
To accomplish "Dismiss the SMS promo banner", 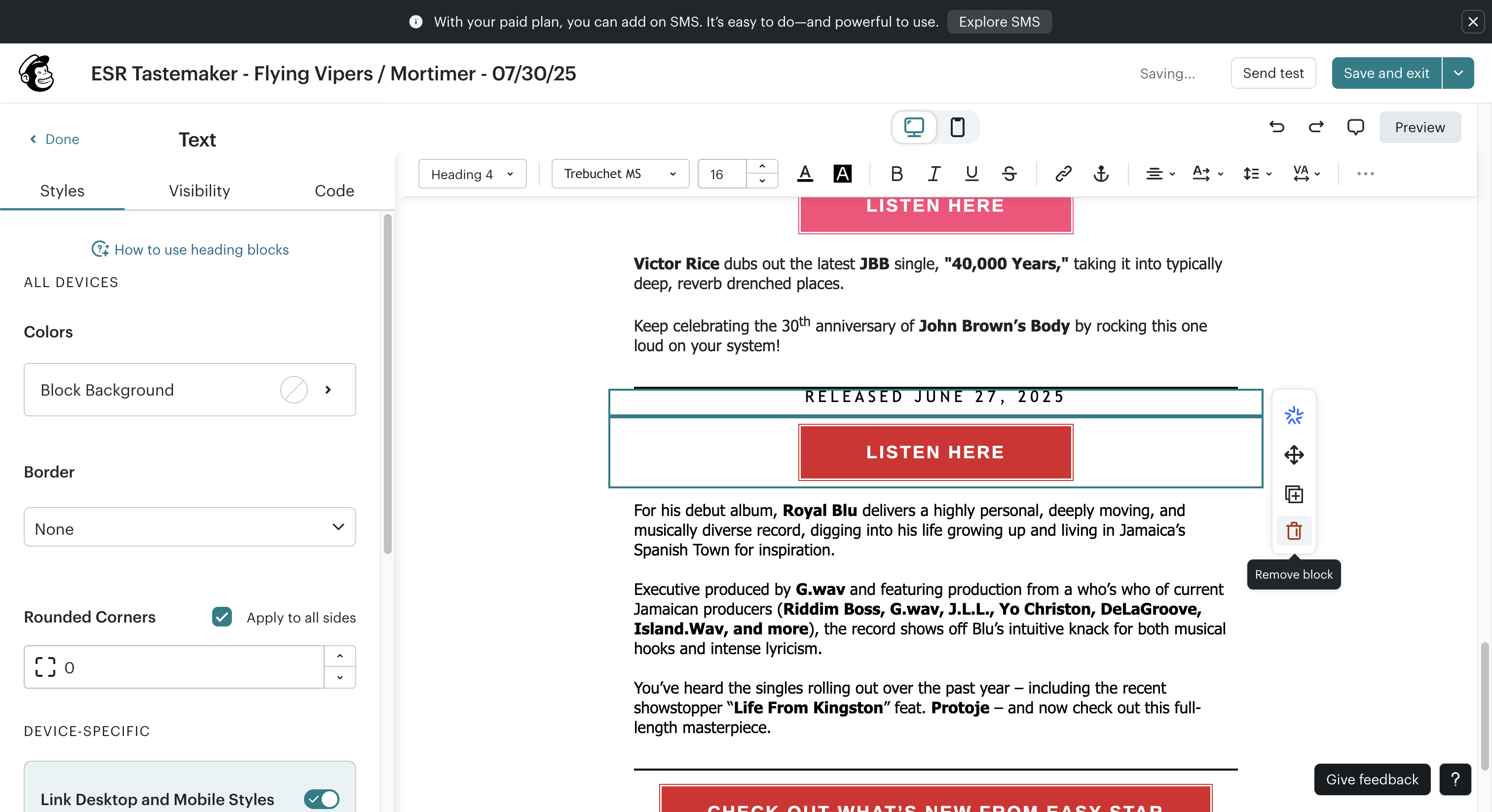I will point(1472,21).
